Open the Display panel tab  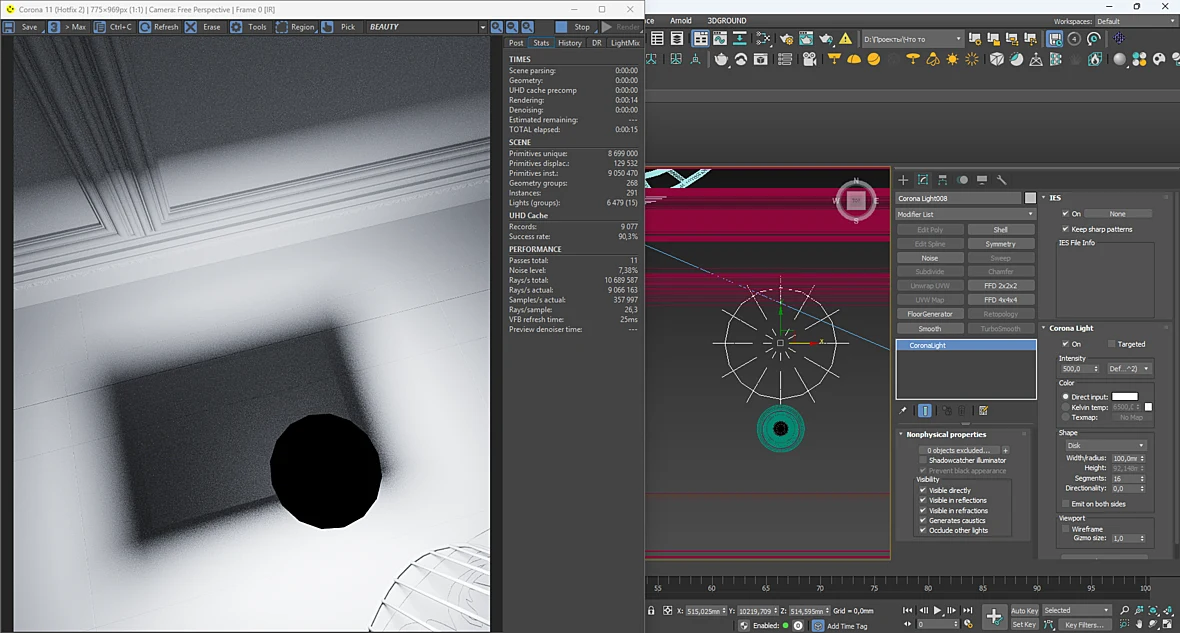[982, 180]
